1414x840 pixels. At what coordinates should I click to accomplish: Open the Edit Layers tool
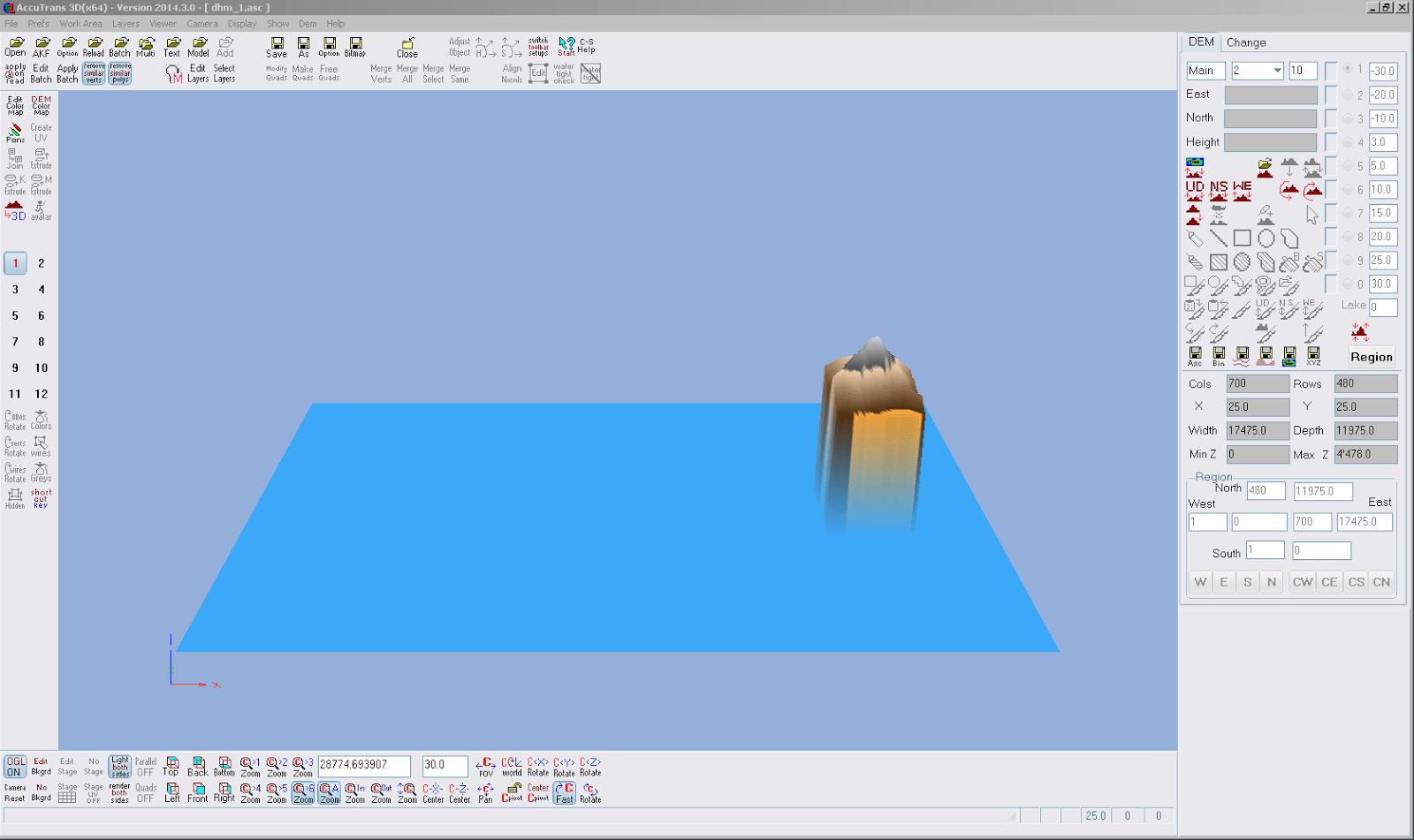pos(198,74)
